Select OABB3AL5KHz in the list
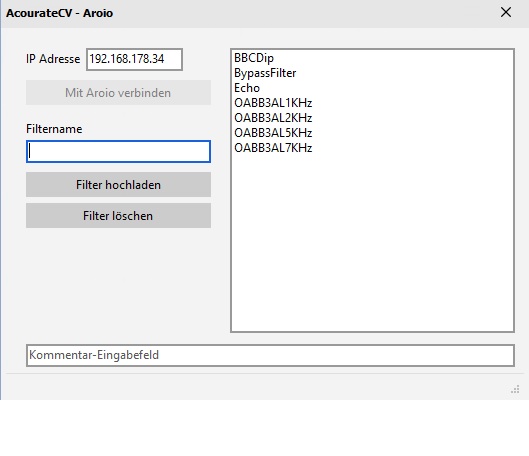The image size is (529, 456). pos(273,133)
